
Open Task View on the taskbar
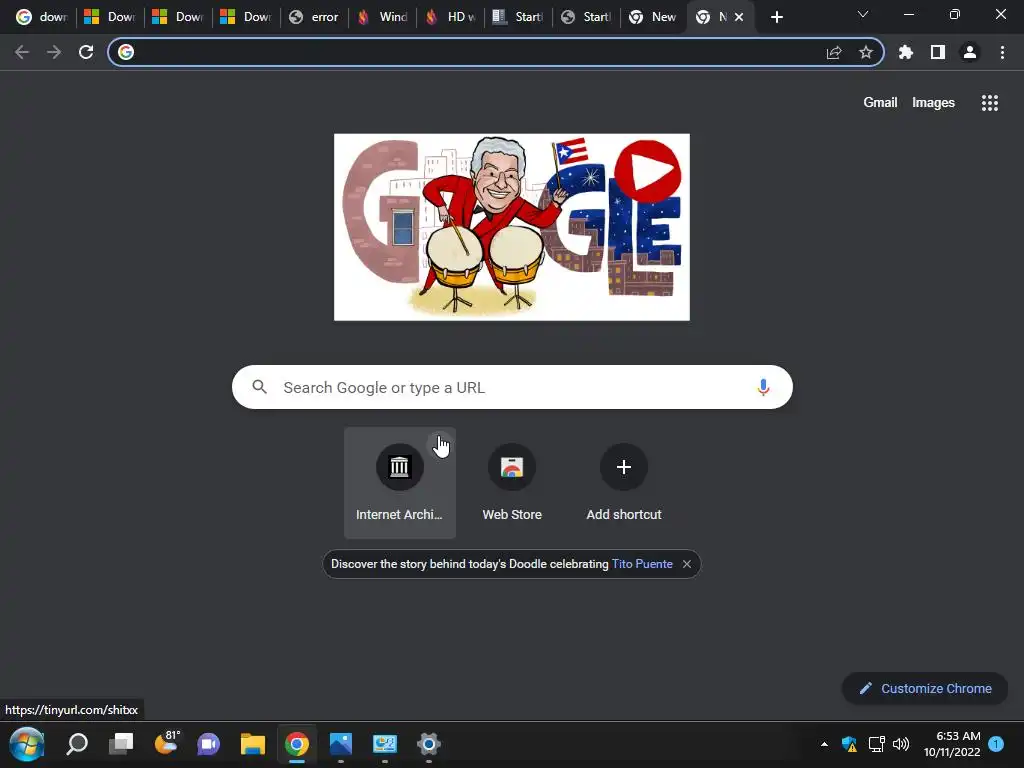tap(121, 744)
